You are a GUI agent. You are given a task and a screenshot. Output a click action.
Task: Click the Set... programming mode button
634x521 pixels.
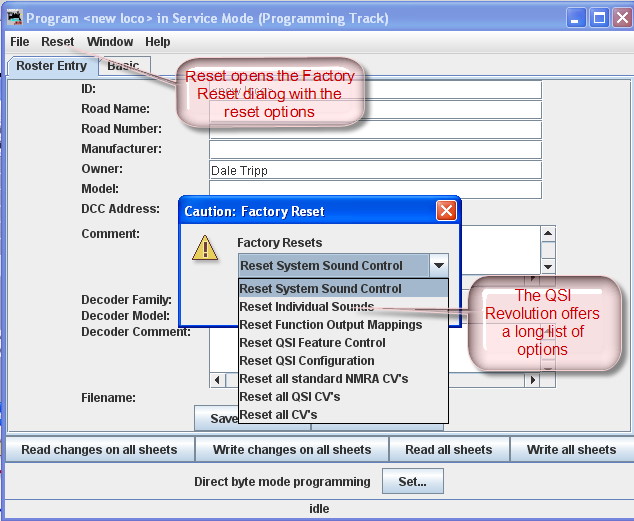[412, 482]
